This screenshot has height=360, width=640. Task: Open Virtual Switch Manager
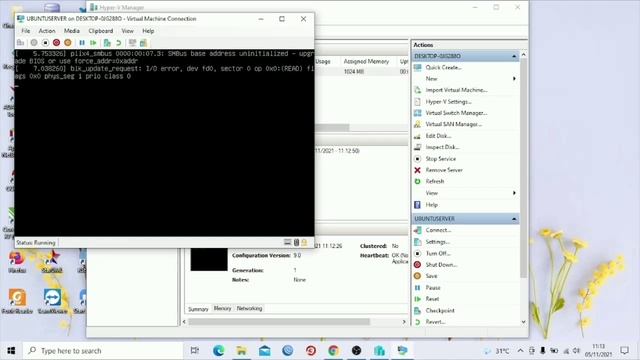click(x=456, y=113)
